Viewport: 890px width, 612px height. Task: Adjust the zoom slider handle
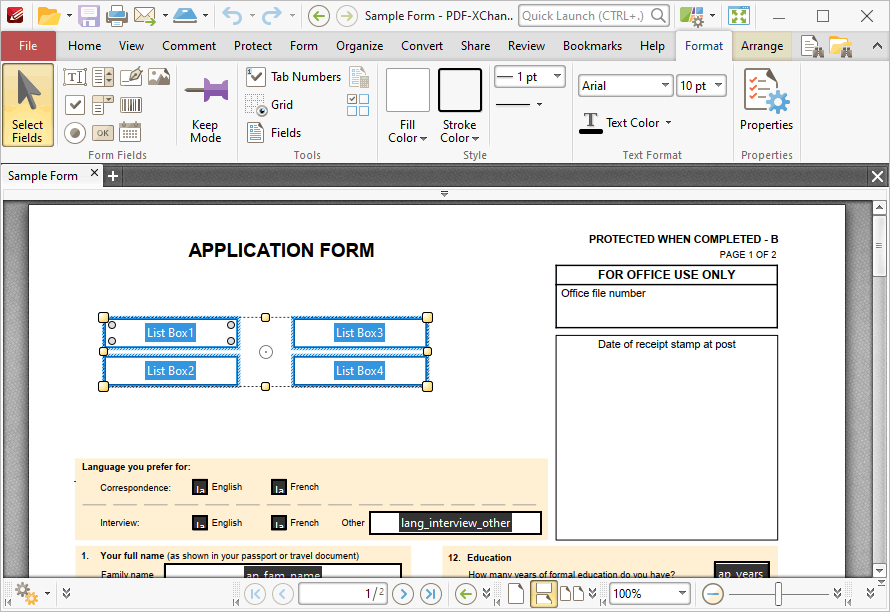click(779, 594)
